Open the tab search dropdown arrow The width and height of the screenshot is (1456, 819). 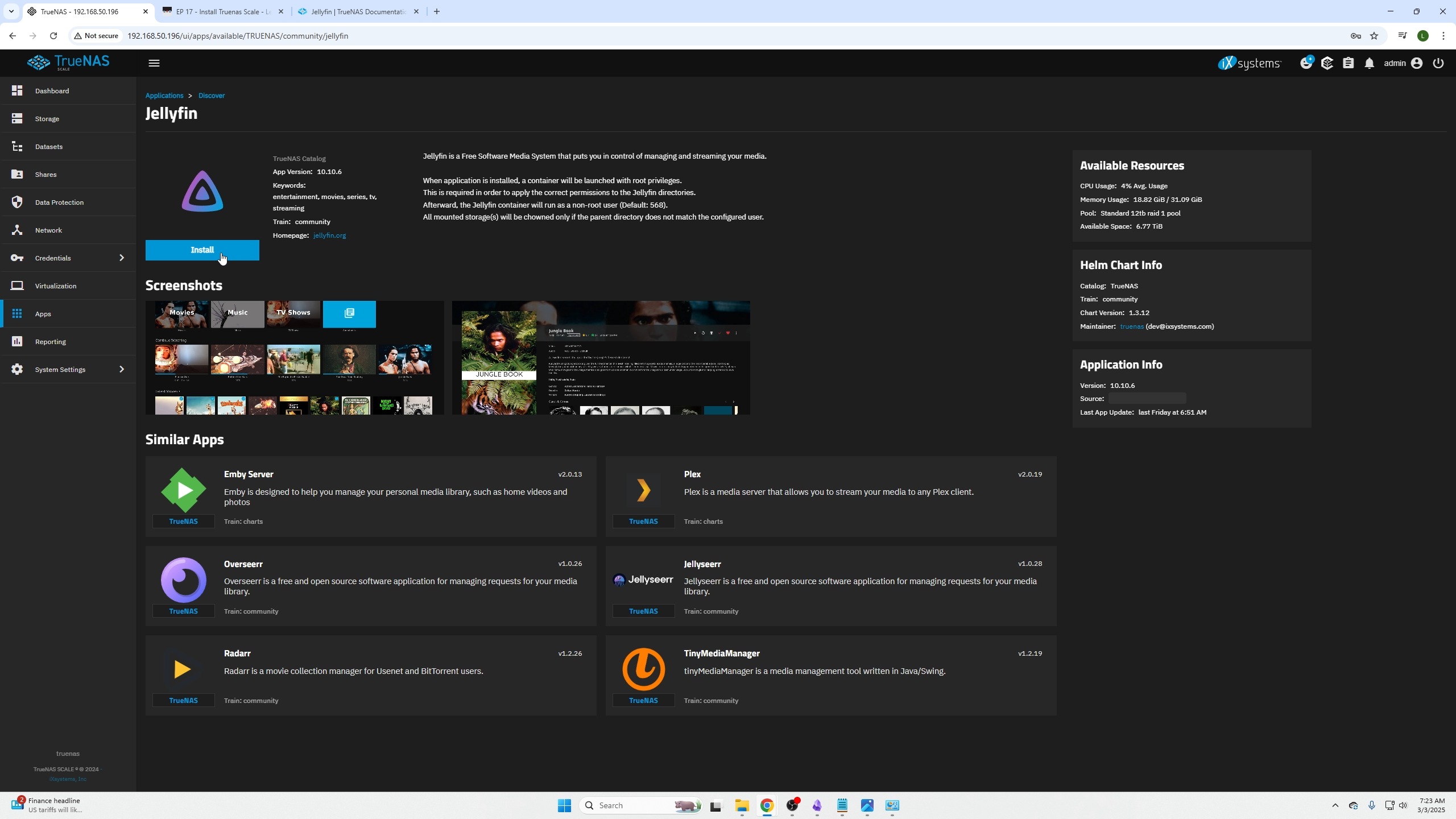pos(11,11)
